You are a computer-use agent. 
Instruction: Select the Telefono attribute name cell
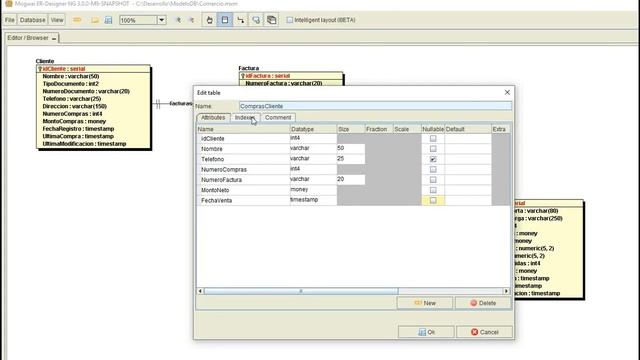(243, 159)
